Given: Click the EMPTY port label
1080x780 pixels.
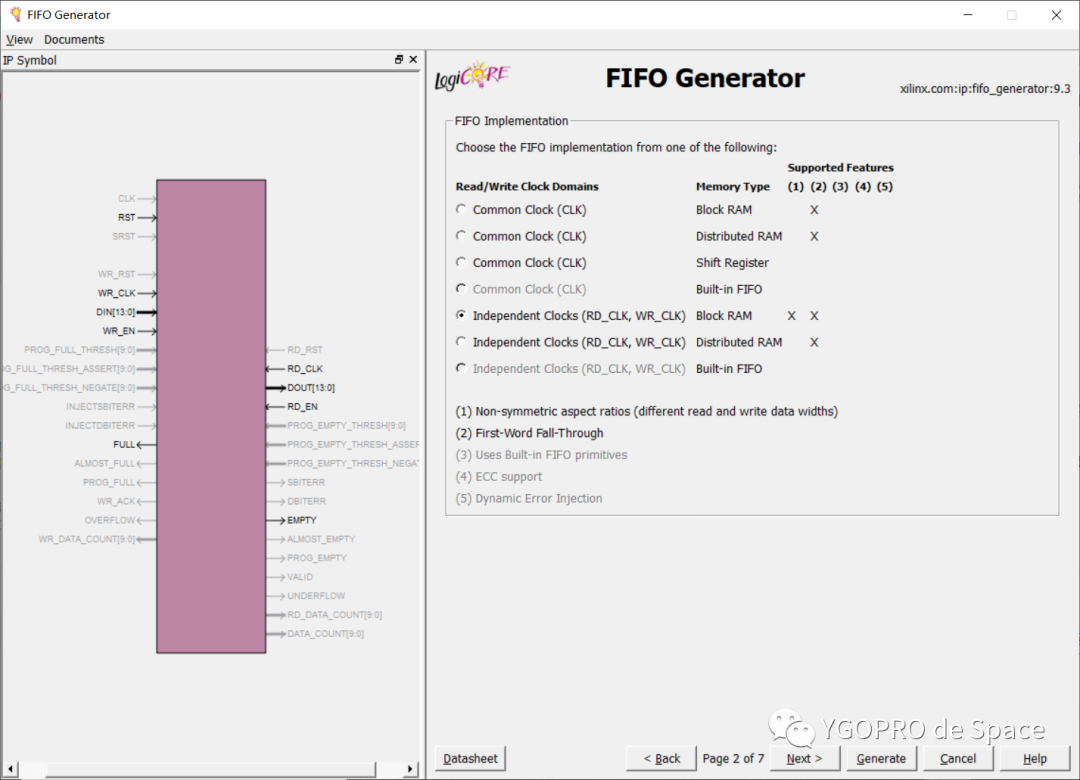Looking at the screenshot, I should (302, 521).
